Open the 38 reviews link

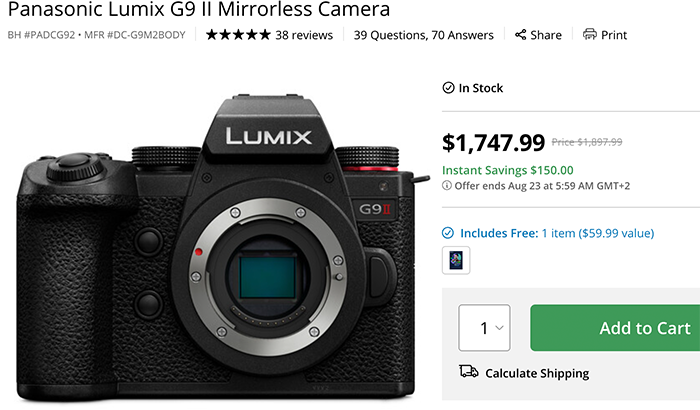pyautogui.click(x=304, y=35)
